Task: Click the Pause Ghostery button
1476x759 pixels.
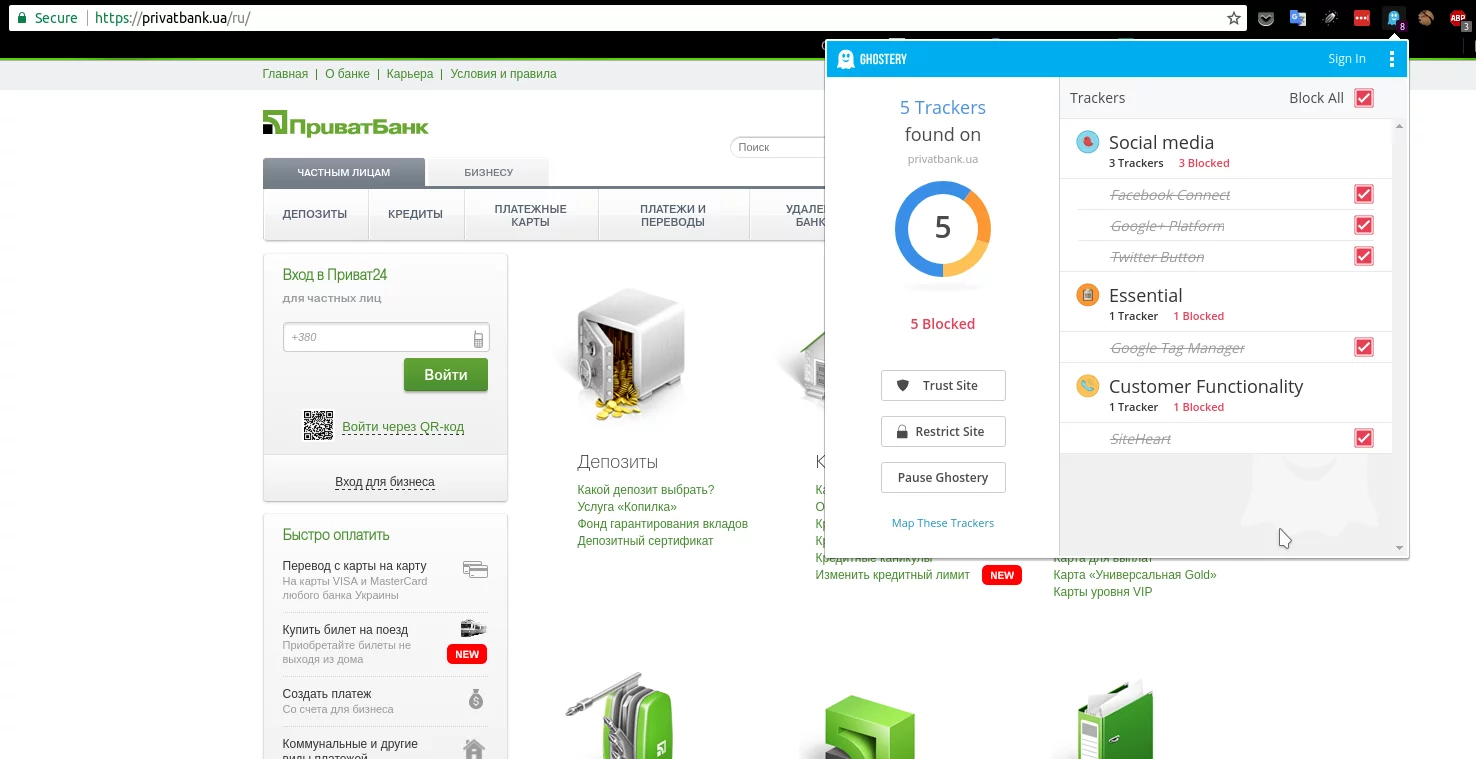Action: click(x=943, y=478)
